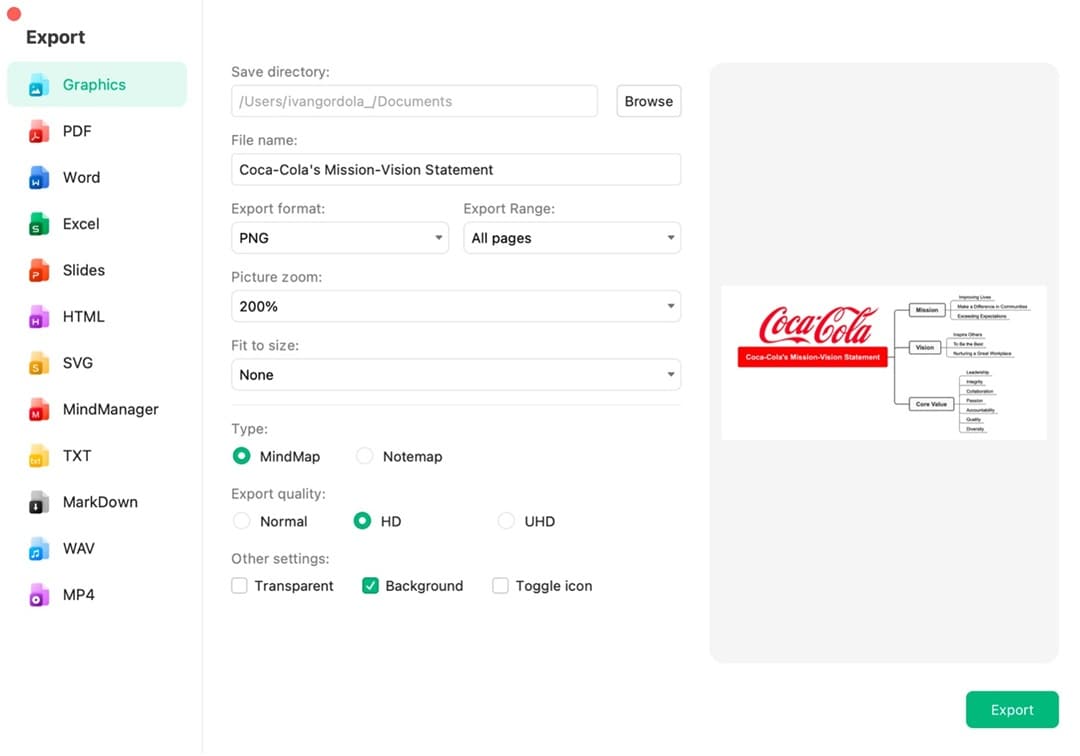The image size is (1080, 756).
Task: Pick the Excel export icon
Action: [x=39, y=224]
